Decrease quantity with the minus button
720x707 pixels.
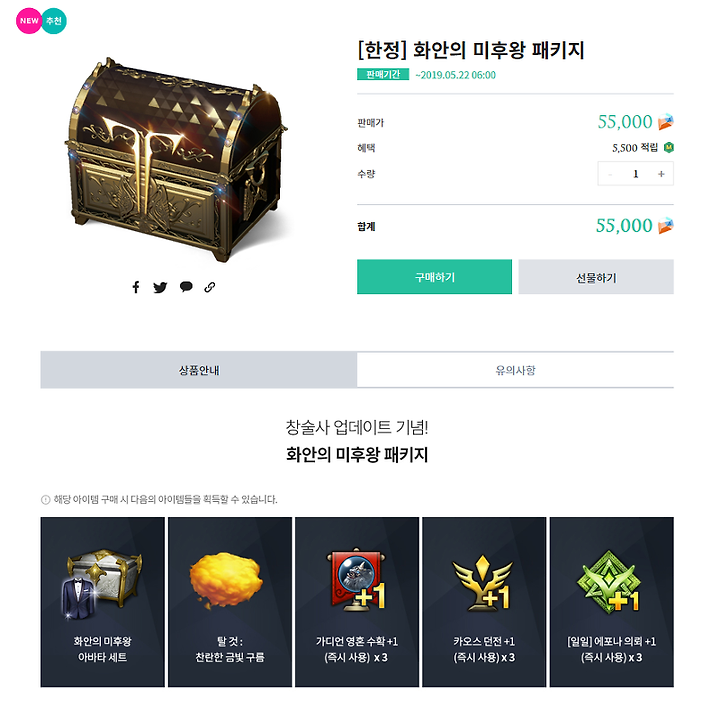(x=610, y=174)
